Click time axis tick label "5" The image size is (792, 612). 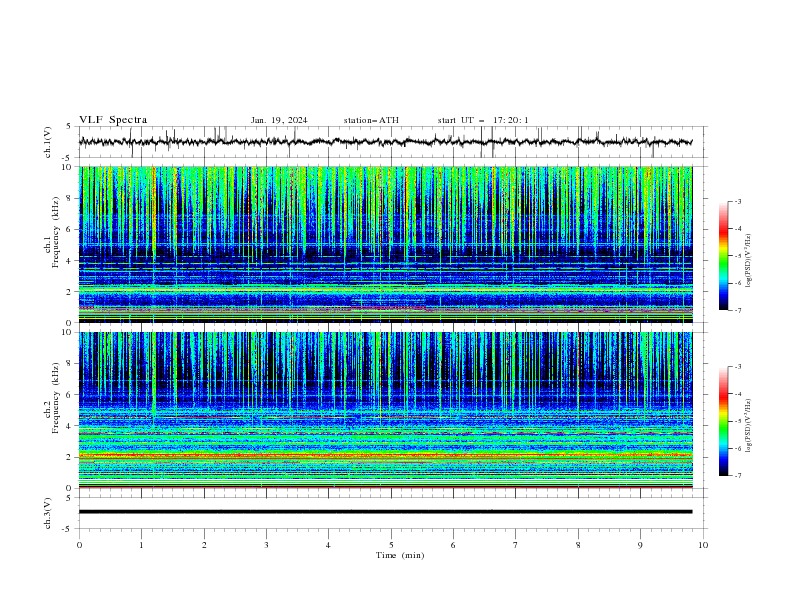[x=391, y=545]
